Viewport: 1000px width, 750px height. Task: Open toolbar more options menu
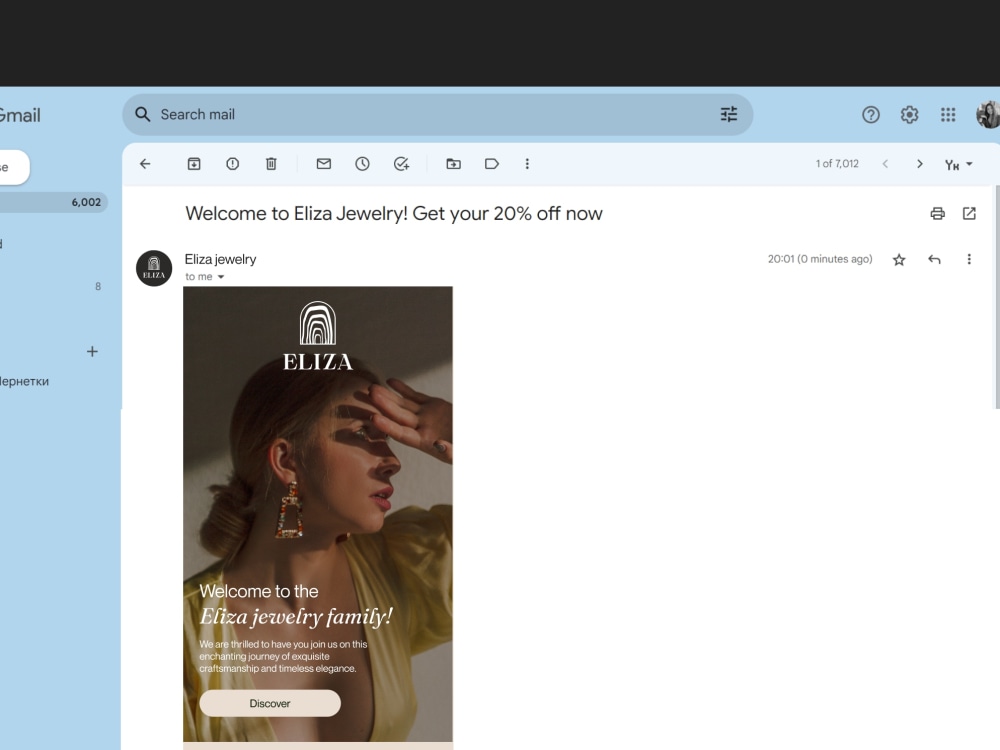[x=527, y=164]
